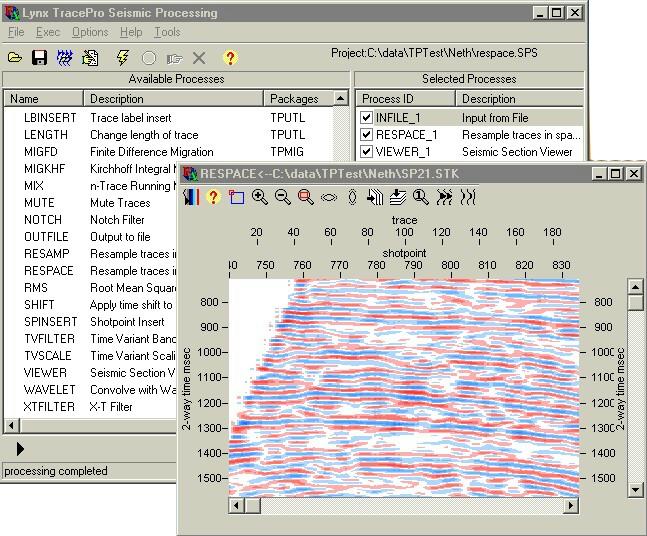The width and height of the screenshot is (647, 536).
Task: Click the viewer horizontal scrollbar left arrow
Action: [x=236, y=505]
